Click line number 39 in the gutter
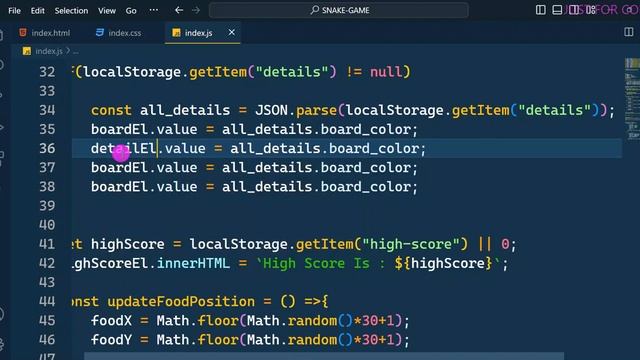Viewport: 640px width, 360px height. 47,206
